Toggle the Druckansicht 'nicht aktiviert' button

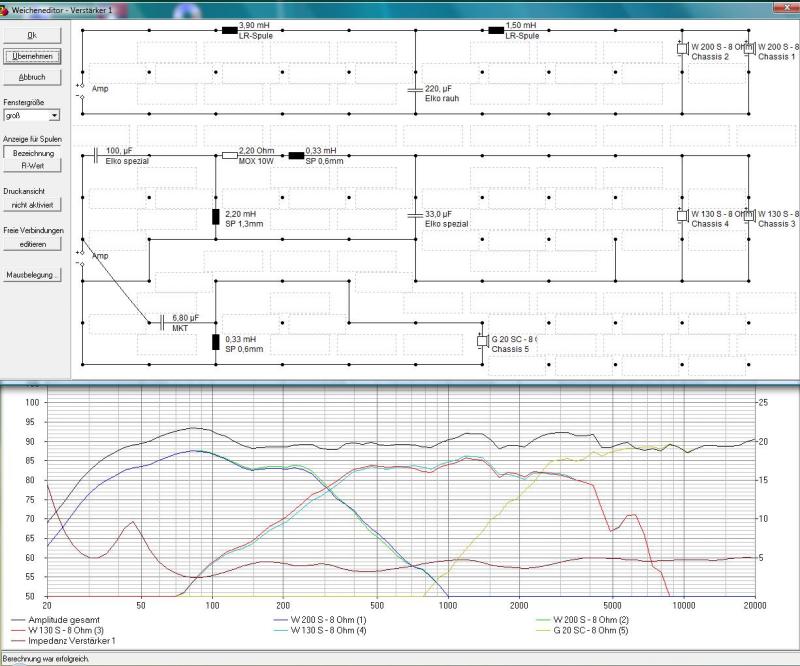[31, 204]
